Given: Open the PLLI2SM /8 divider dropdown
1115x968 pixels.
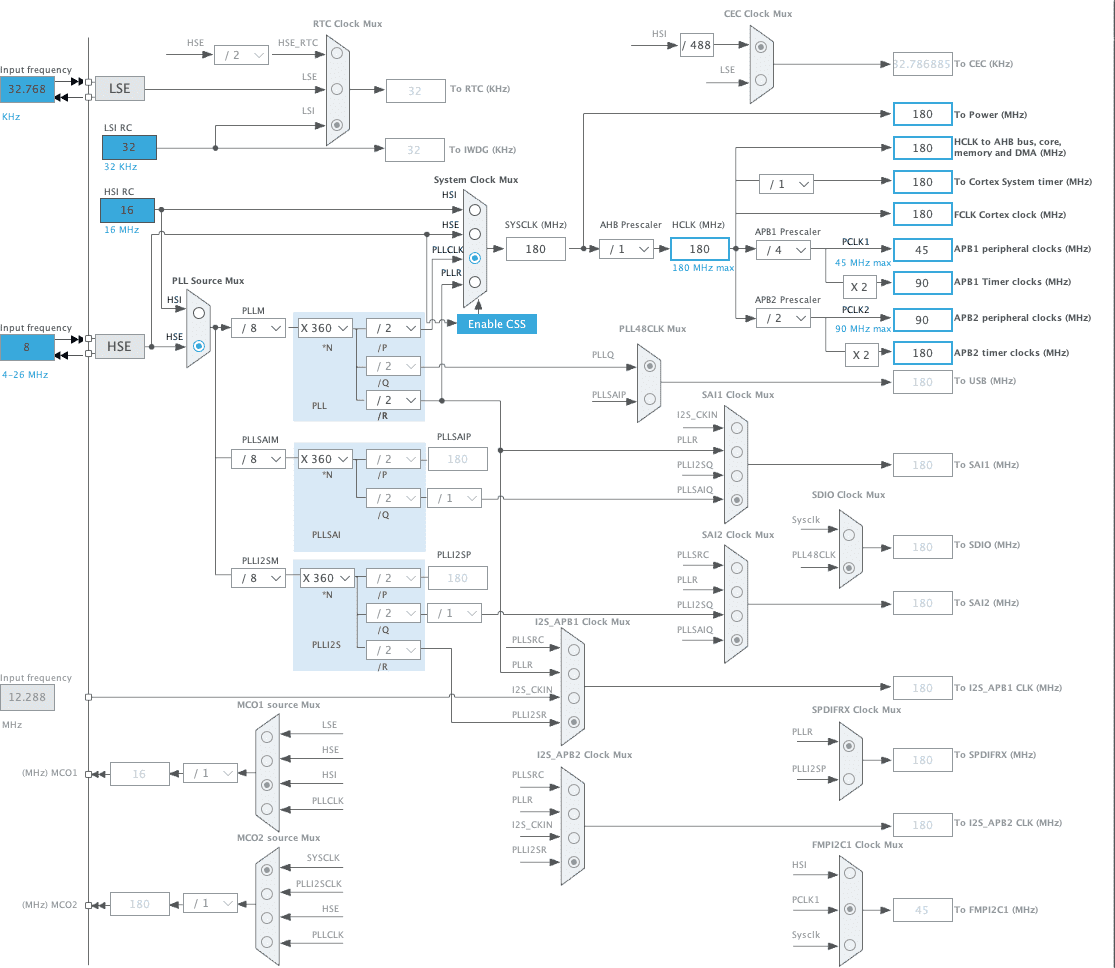Looking at the screenshot, I should point(259,578).
